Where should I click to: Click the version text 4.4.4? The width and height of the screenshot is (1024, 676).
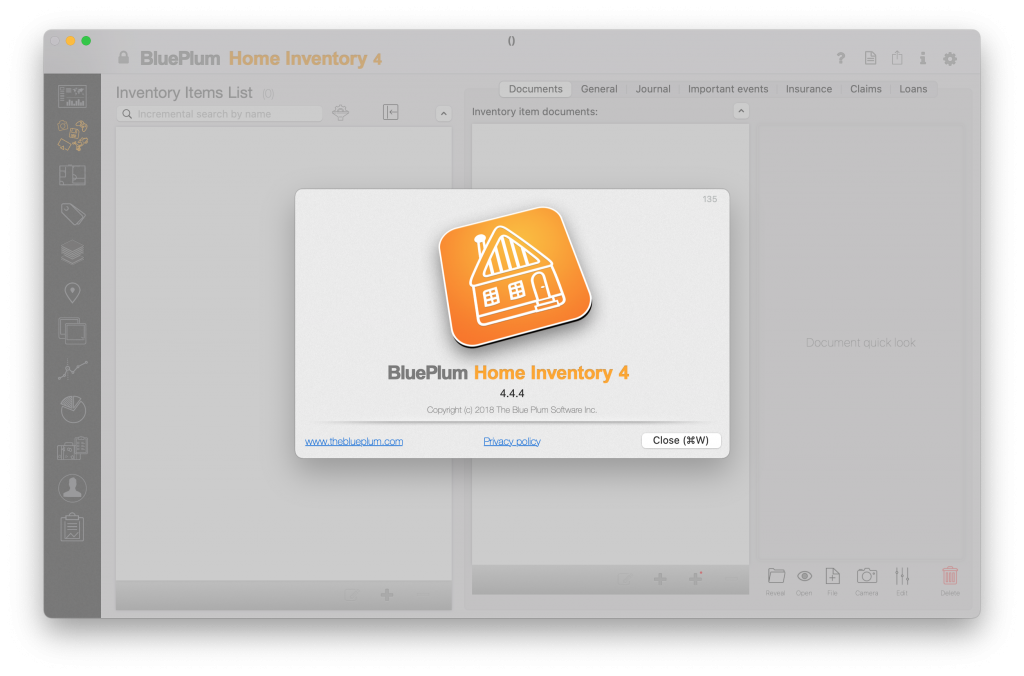512,393
